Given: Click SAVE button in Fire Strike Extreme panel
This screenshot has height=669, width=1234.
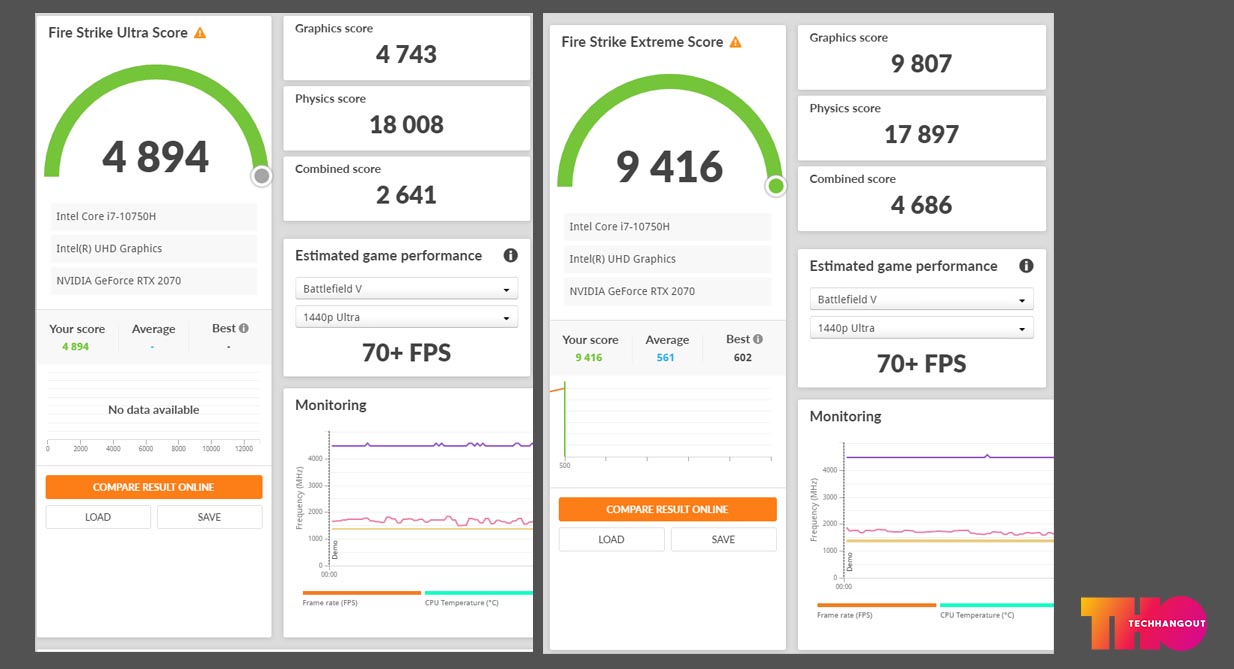Looking at the screenshot, I should point(723,539).
